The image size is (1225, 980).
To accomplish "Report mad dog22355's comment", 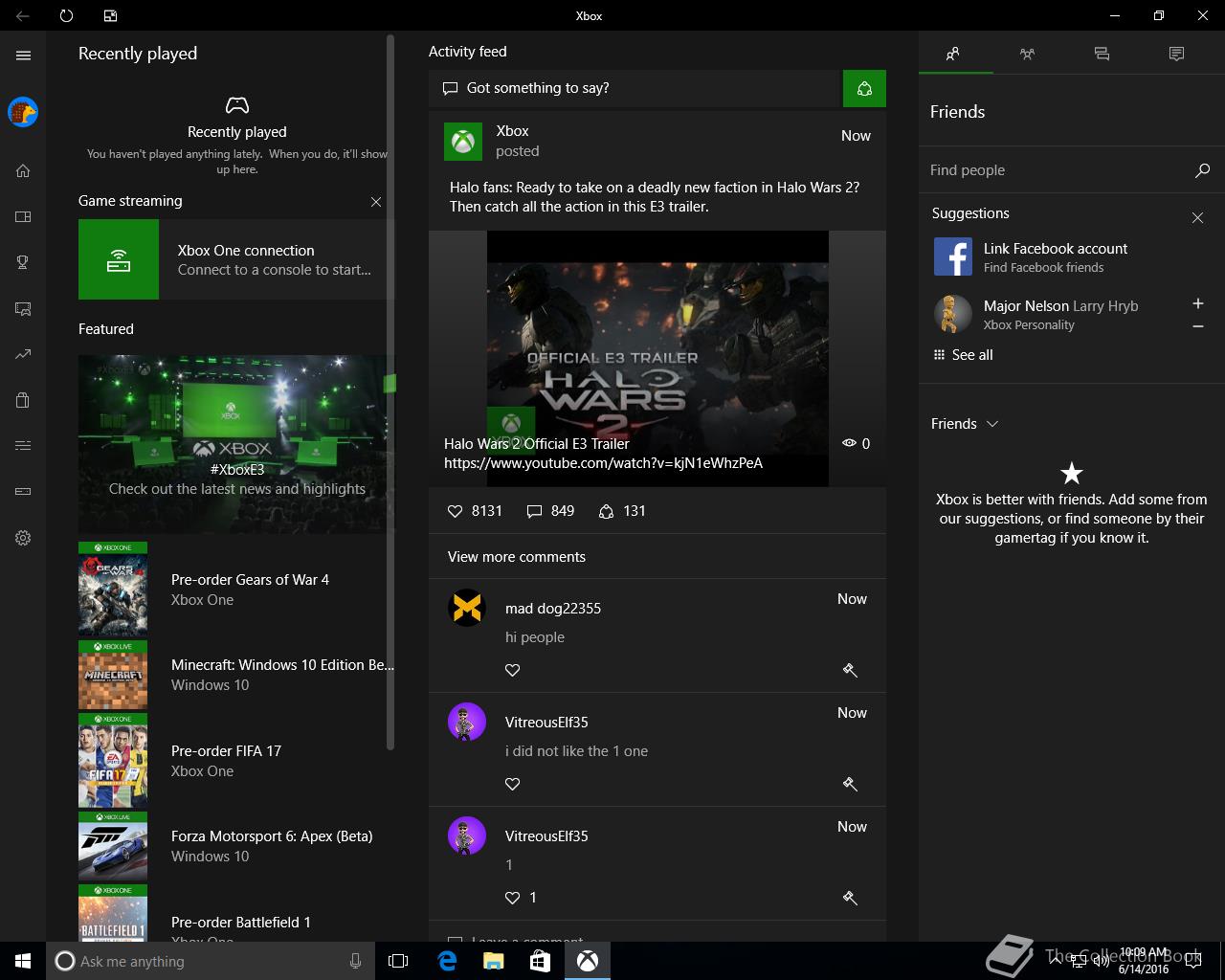I will pos(850,670).
